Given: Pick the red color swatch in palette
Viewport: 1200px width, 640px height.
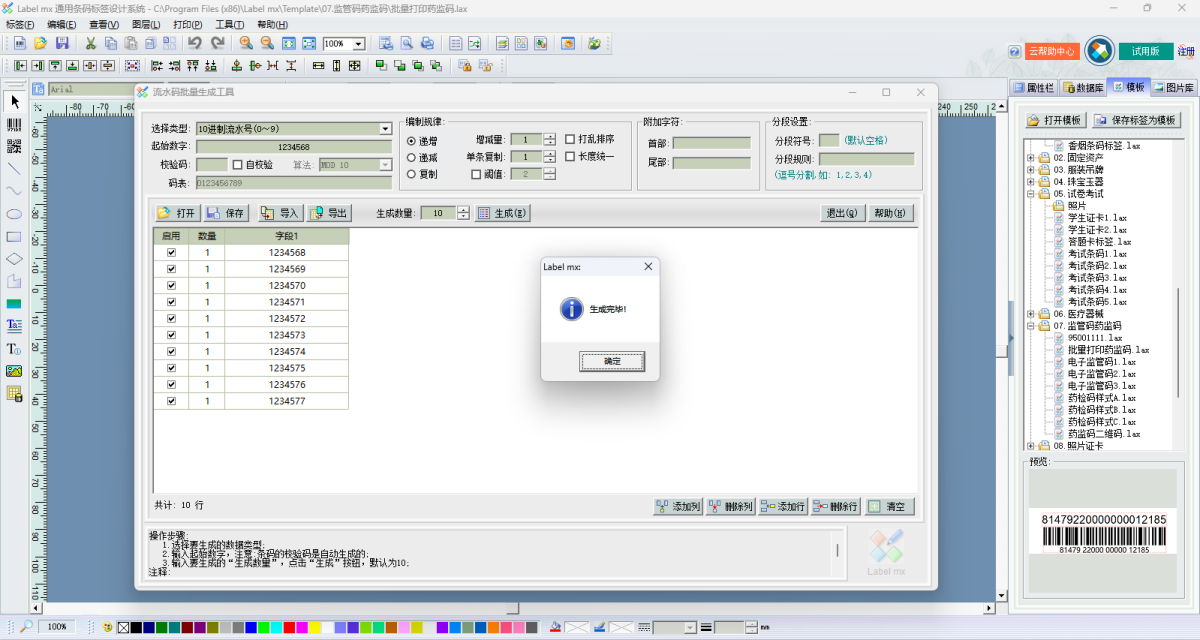Looking at the screenshot, I should click(x=289, y=627).
